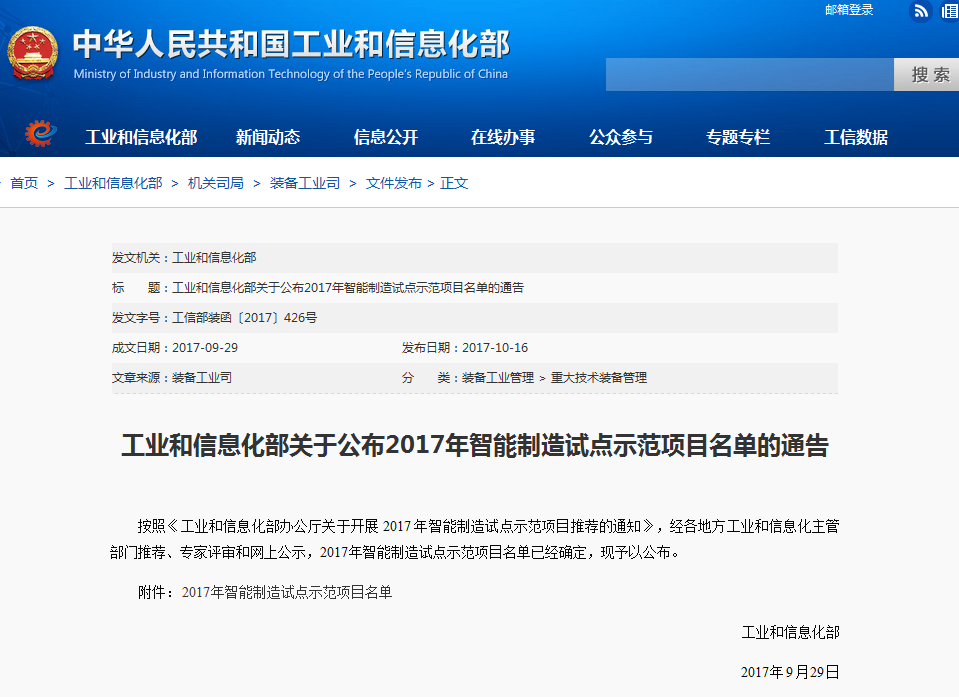
Task: Click the ministry Chinese name banner title
Action: click(291, 44)
